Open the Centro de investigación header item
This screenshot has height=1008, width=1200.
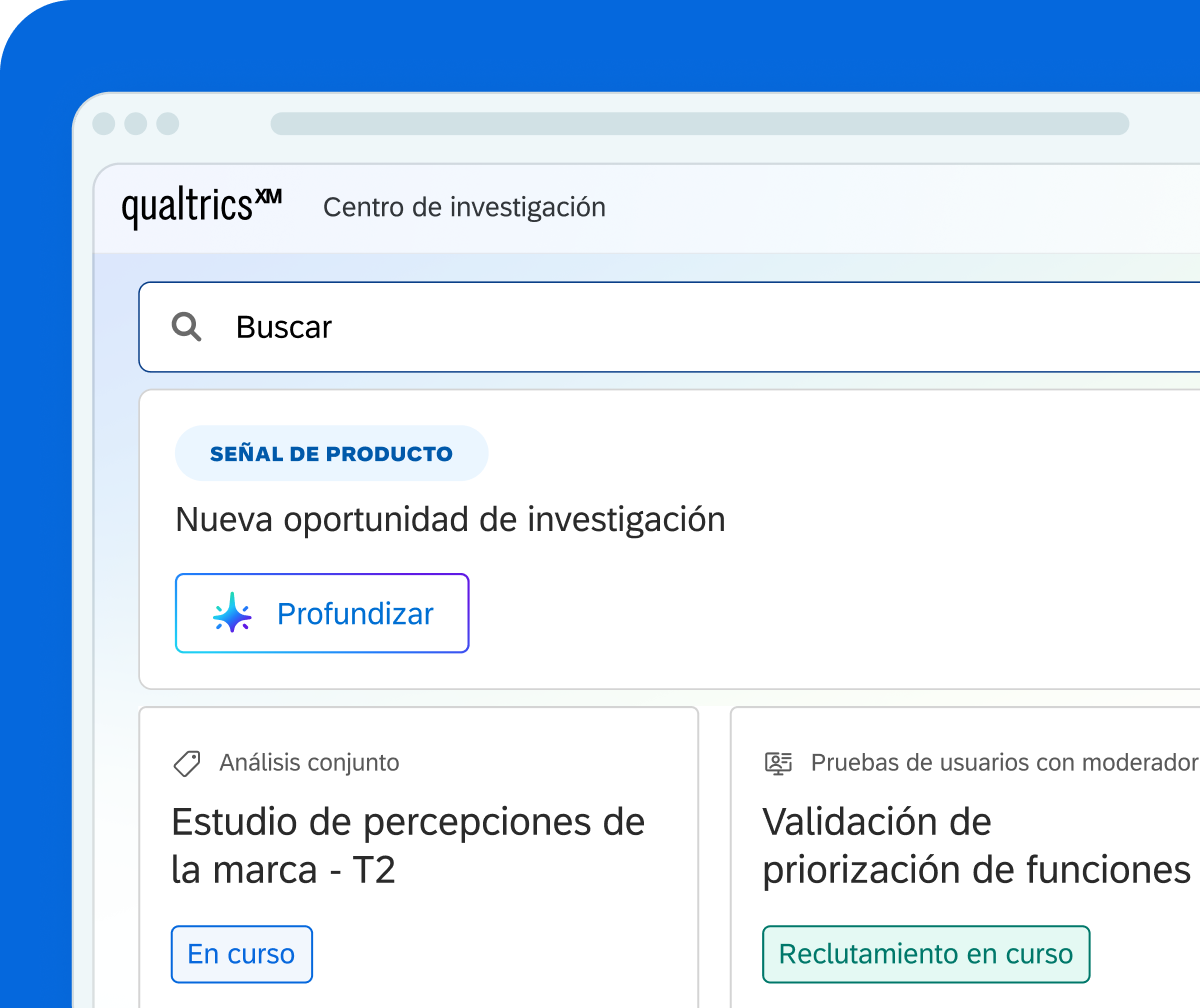(x=464, y=207)
